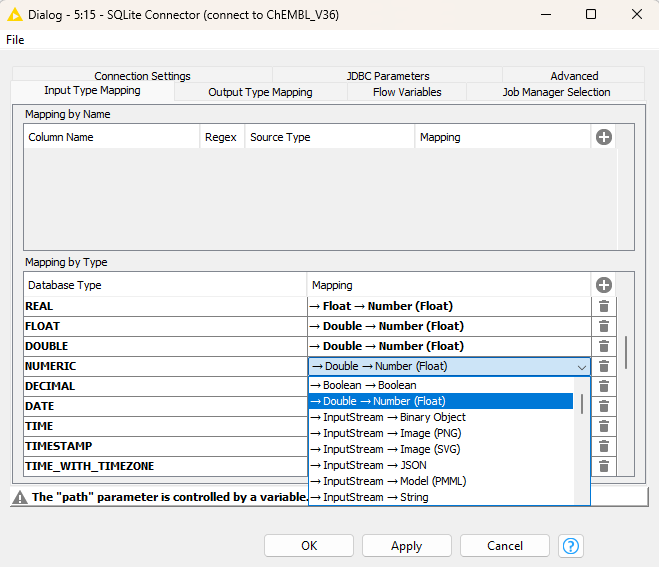Open help with question mark icon
Viewport: 659px width, 567px height.
pyautogui.click(x=571, y=546)
